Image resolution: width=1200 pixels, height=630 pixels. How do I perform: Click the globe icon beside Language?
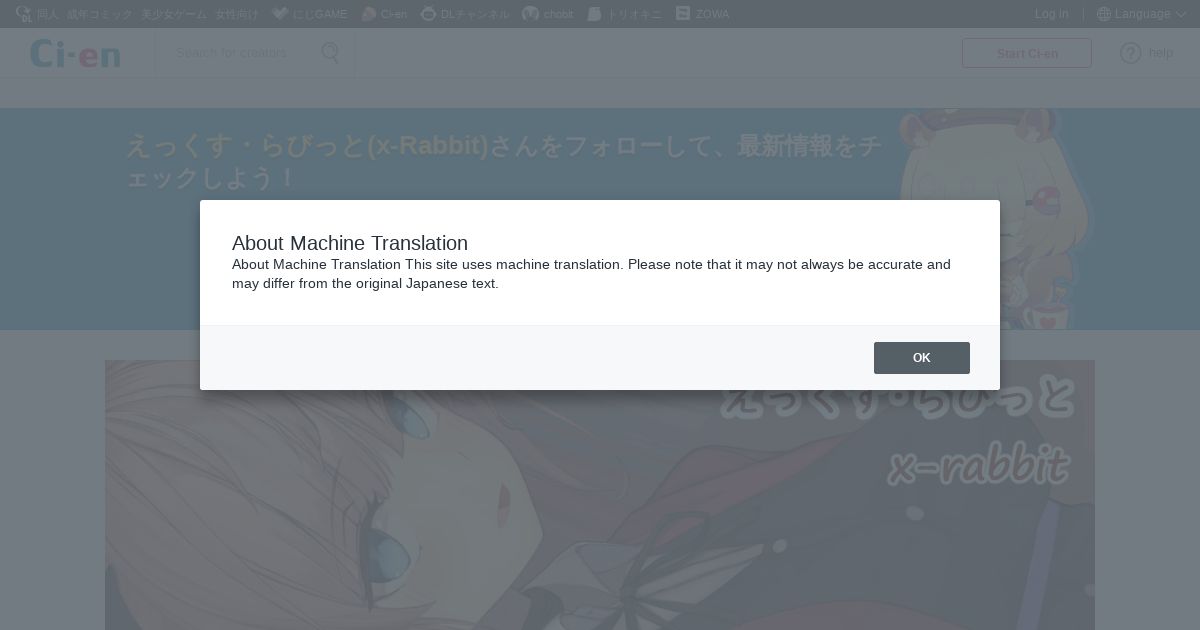point(1104,14)
